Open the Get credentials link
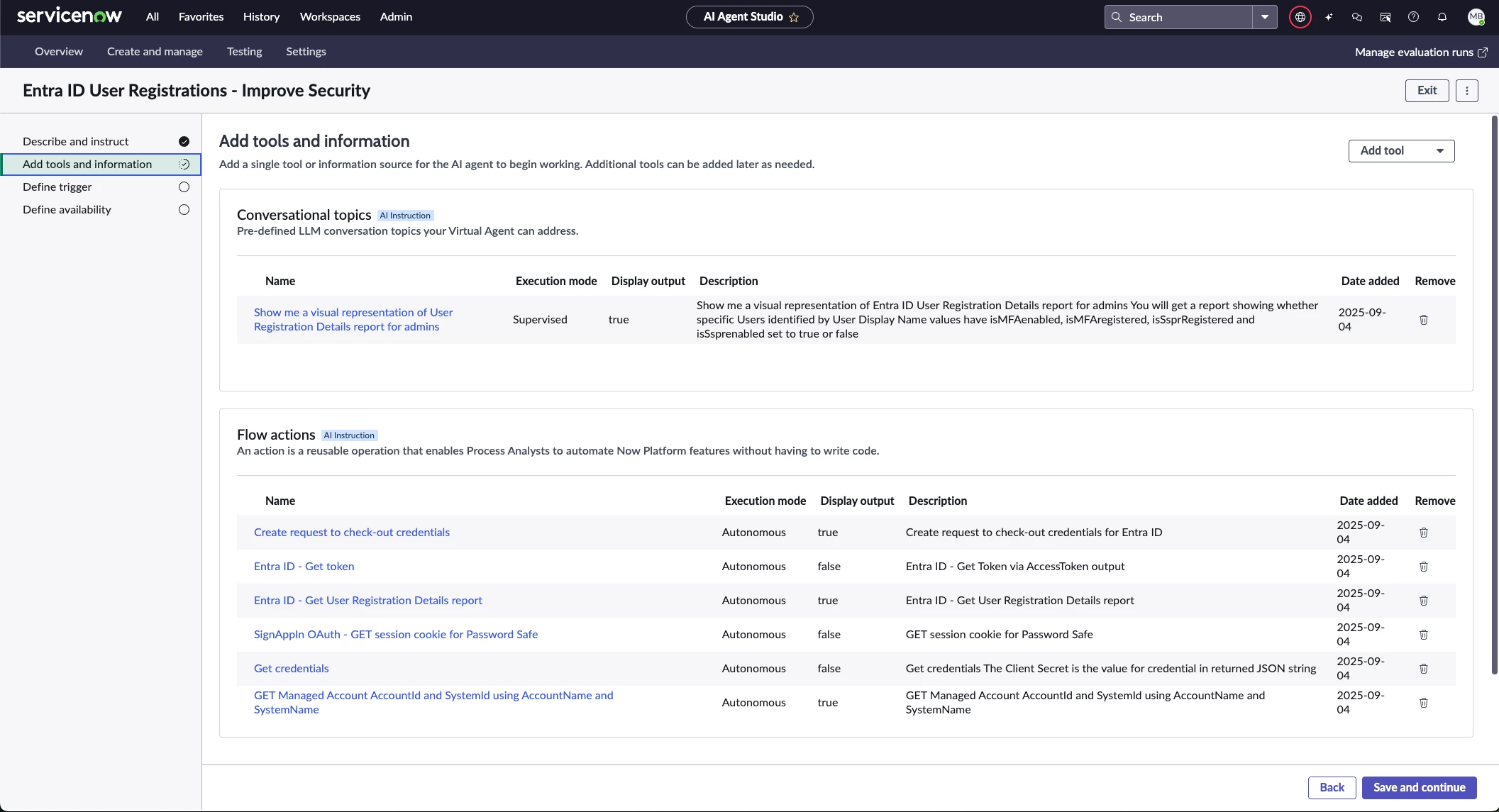 (x=291, y=669)
